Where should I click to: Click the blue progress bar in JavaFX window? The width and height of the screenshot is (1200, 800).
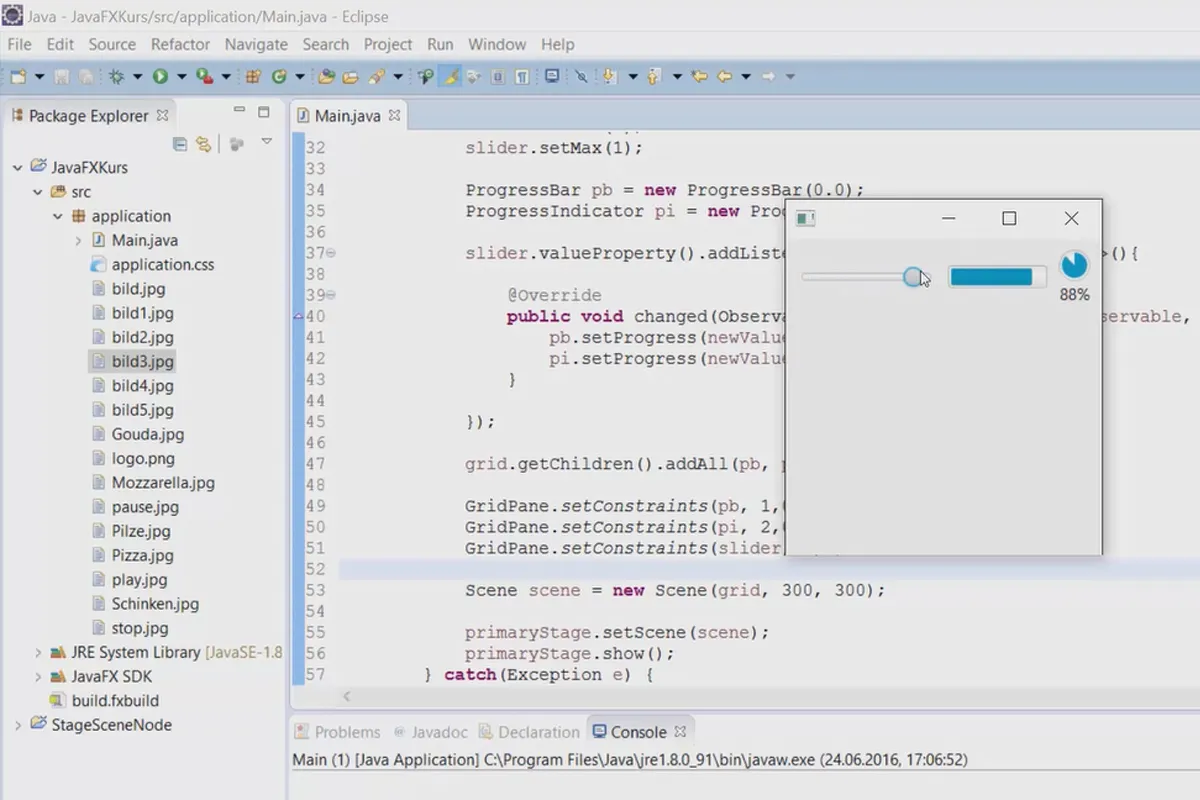point(997,277)
